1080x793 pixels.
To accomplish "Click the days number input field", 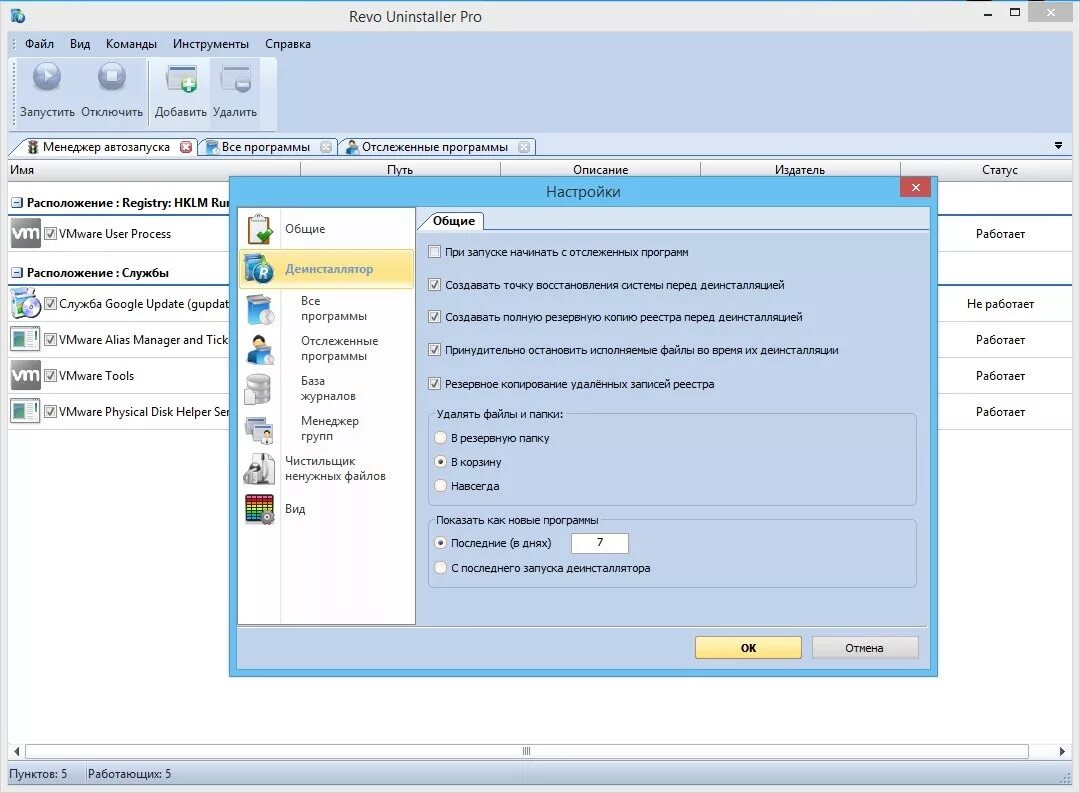I will 599,543.
